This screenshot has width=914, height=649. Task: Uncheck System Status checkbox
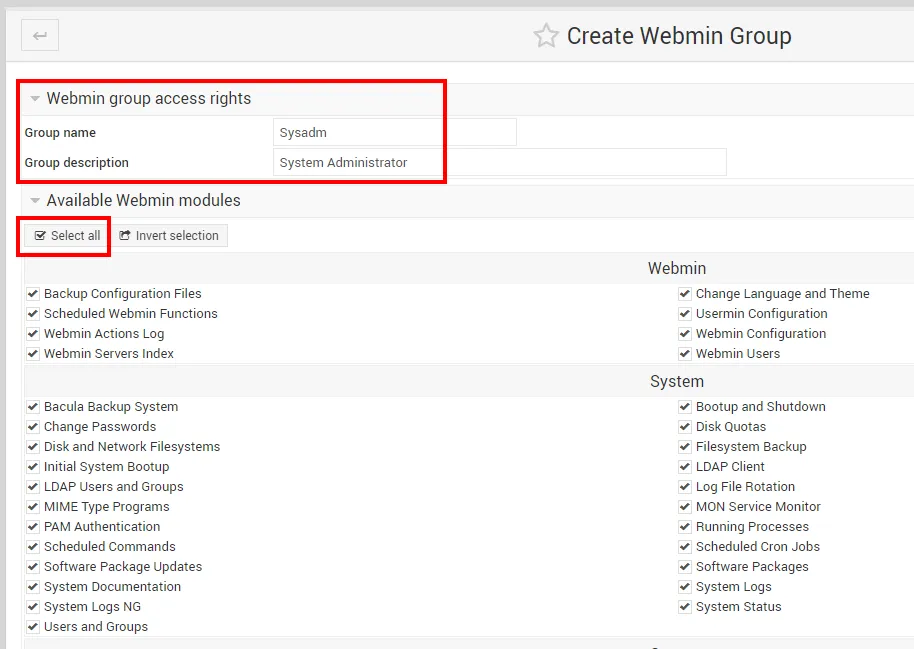tap(685, 607)
